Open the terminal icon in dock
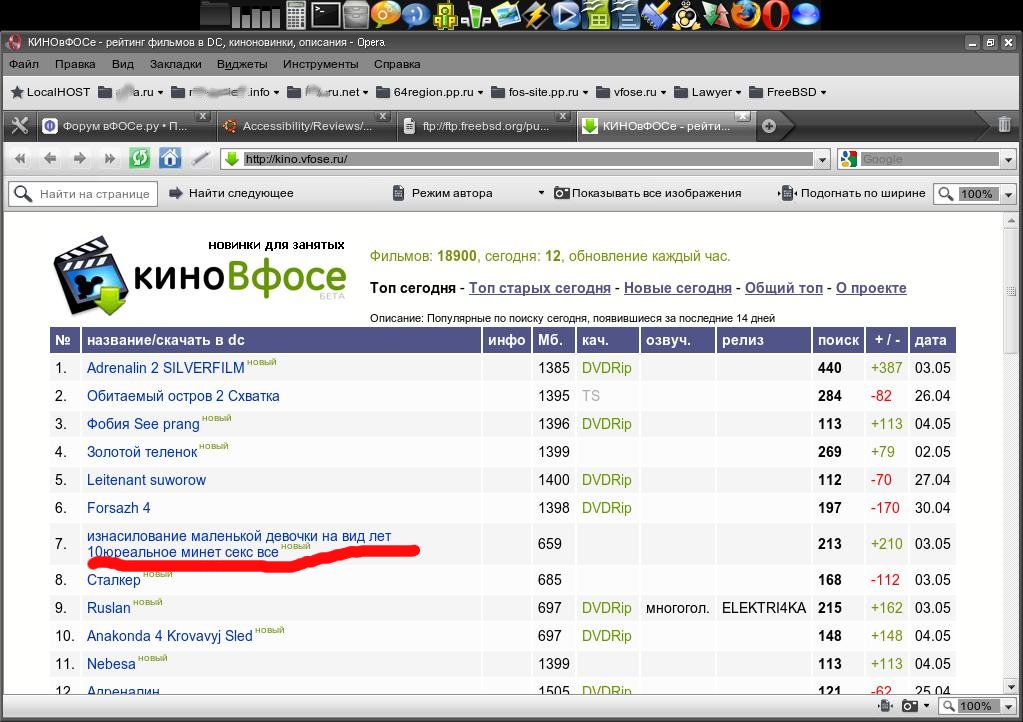The height and width of the screenshot is (722, 1023). 325,14
